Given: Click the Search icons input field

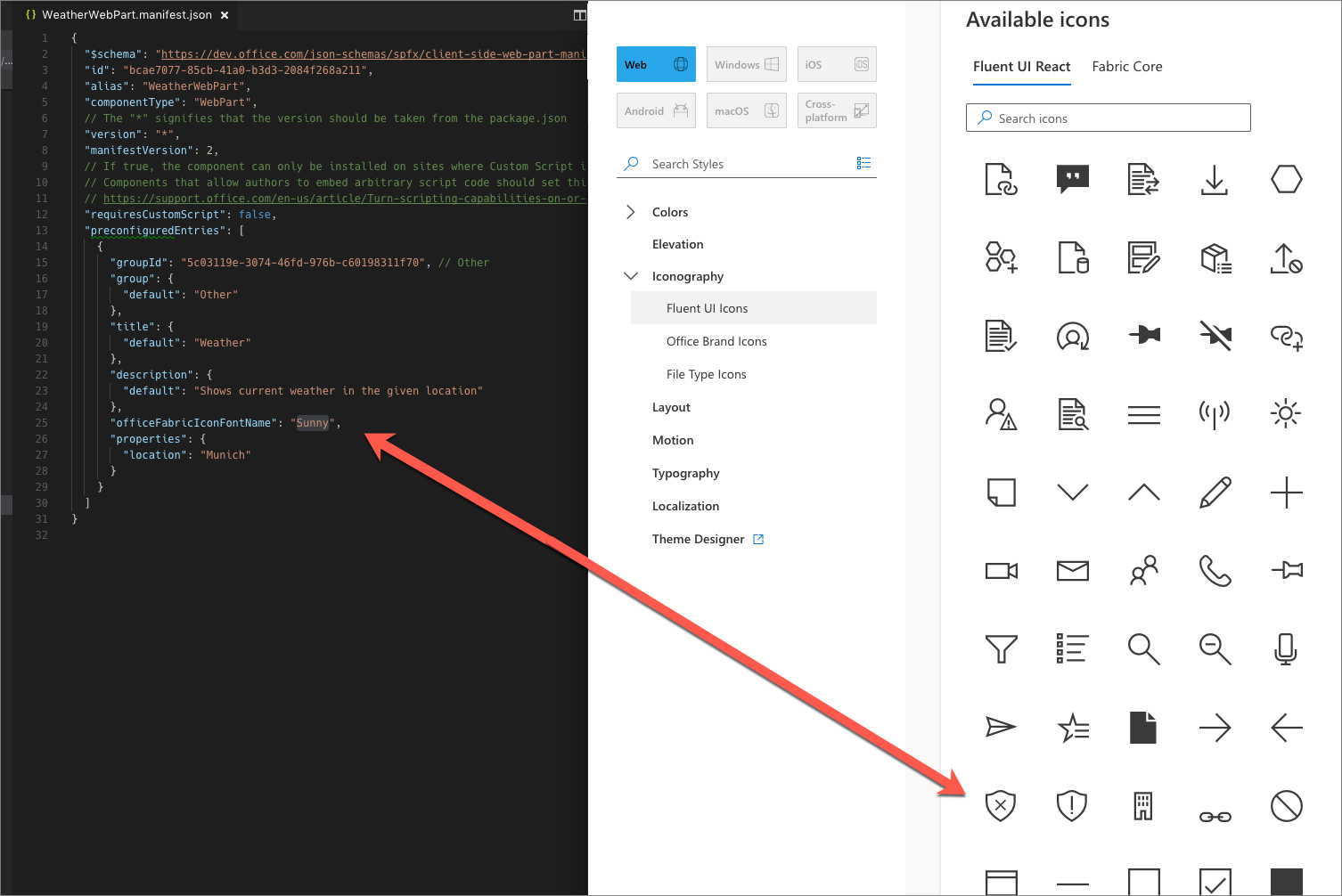Looking at the screenshot, I should tap(1108, 118).
